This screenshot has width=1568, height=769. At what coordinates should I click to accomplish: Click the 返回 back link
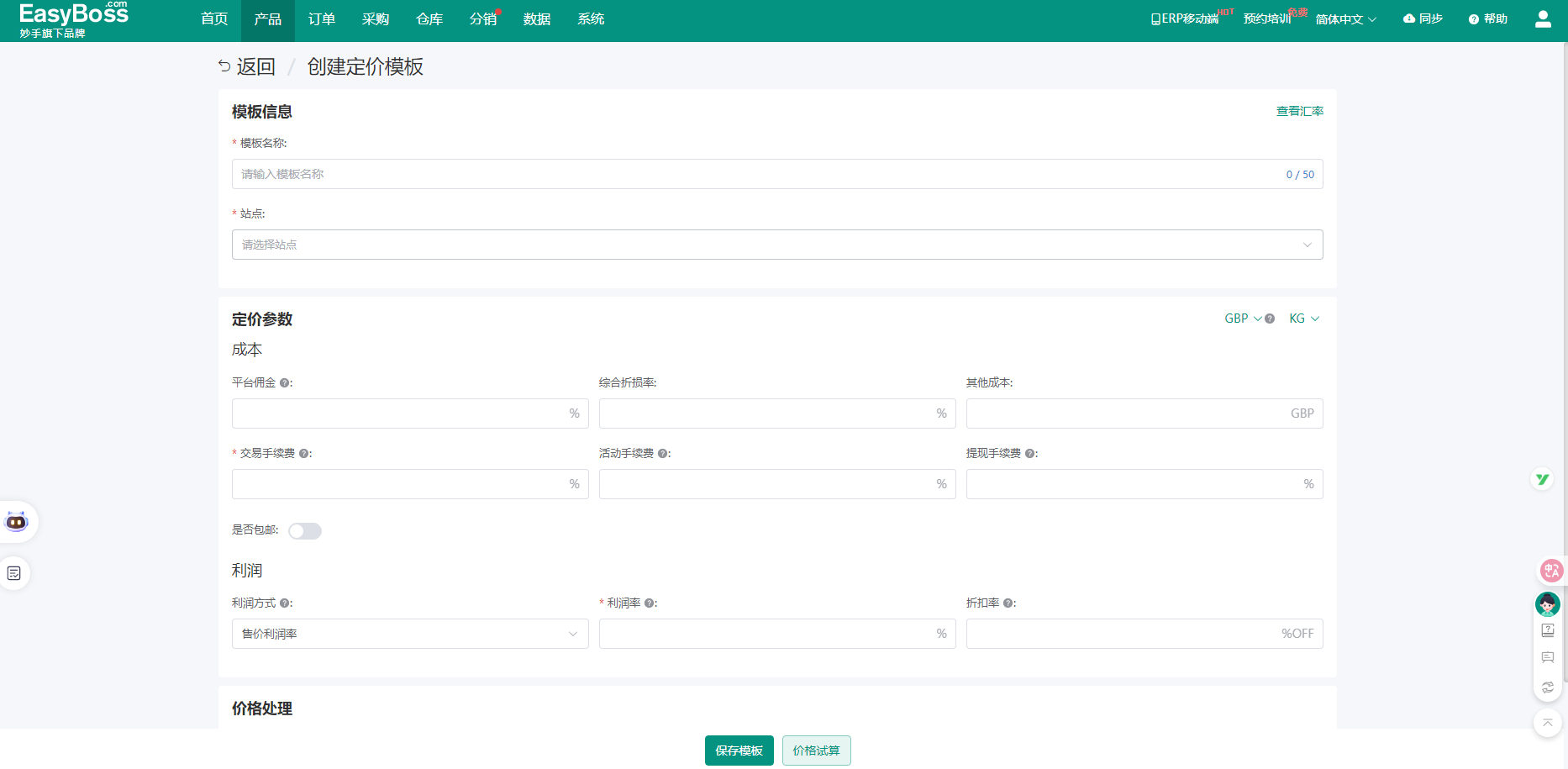click(x=247, y=66)
